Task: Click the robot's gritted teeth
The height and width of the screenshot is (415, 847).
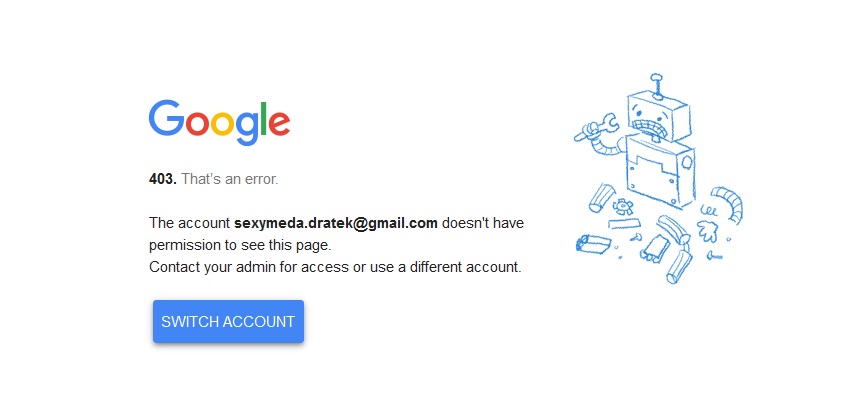Action: 652,130
